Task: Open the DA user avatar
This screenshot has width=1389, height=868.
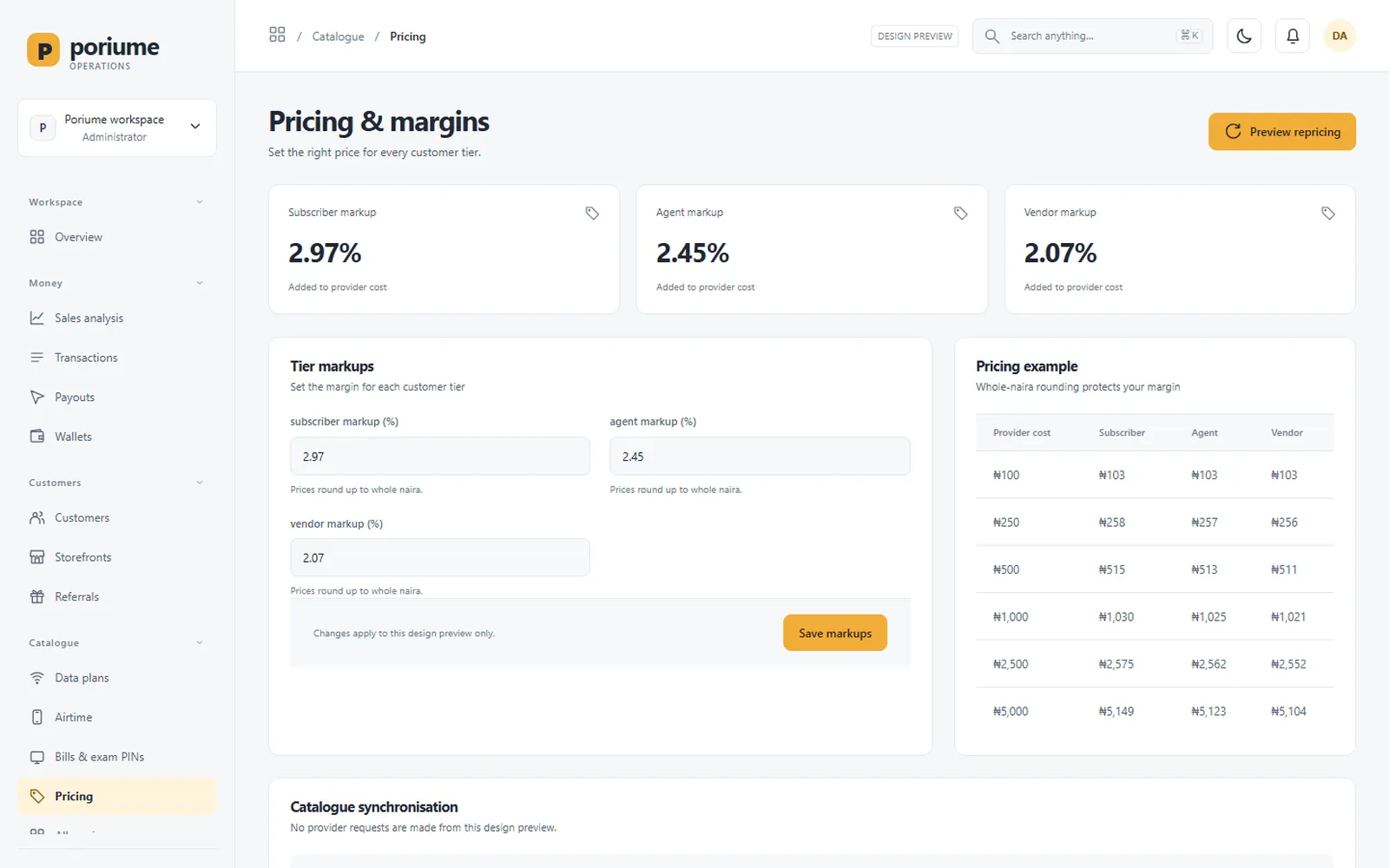Action: (x=1340, y=36)
